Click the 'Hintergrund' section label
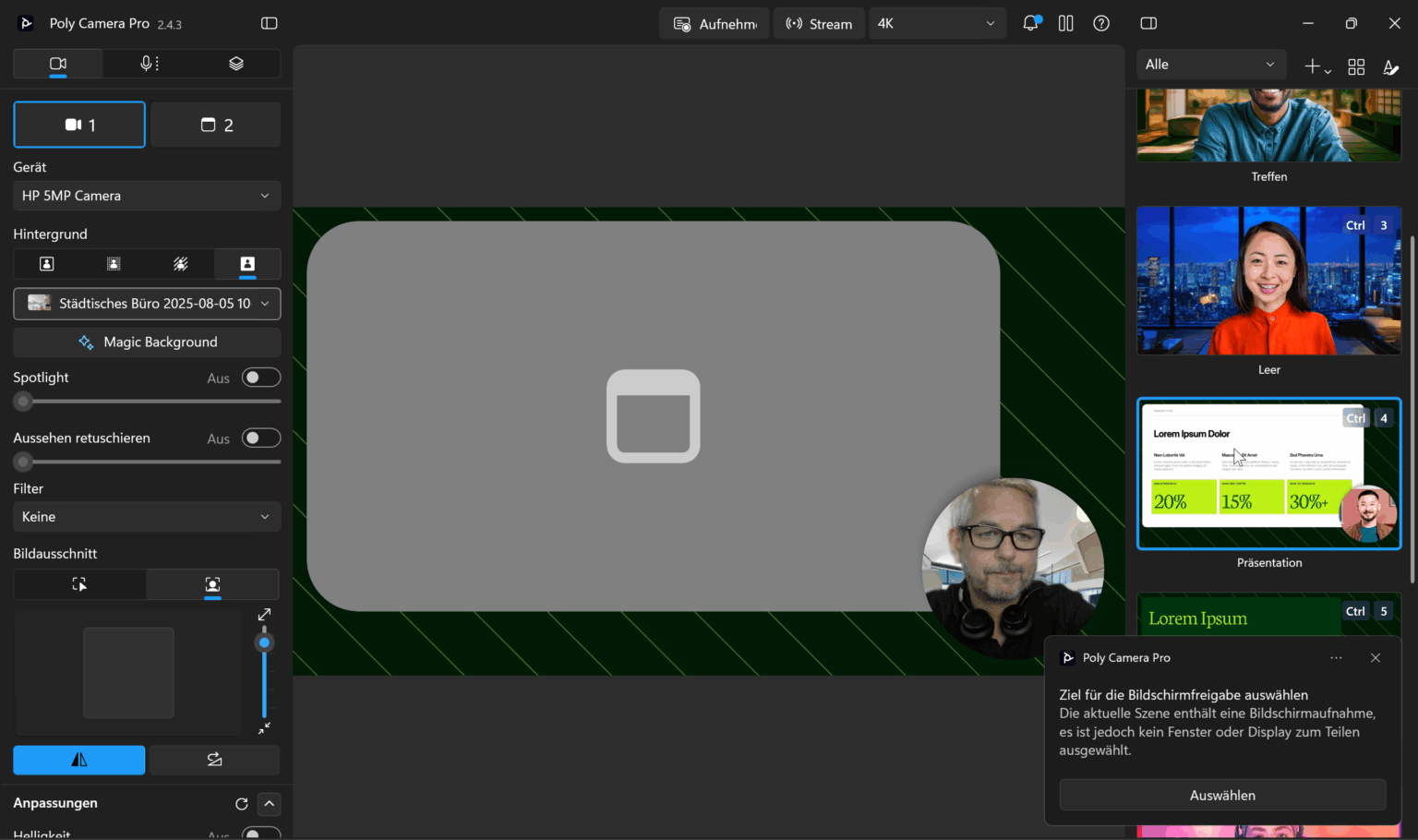 [50, 234]
